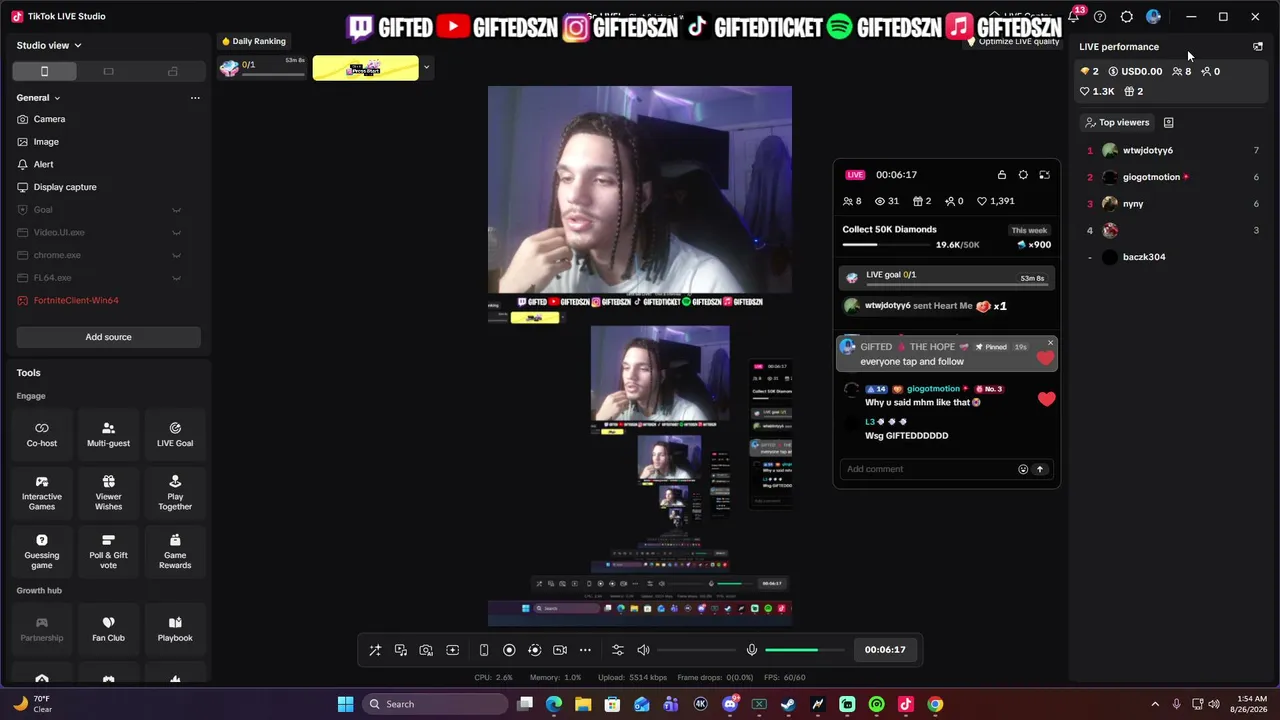Send the comment with the arrow button
This screenshot has height=720, width=1280.
click(x=1040, y=469)
